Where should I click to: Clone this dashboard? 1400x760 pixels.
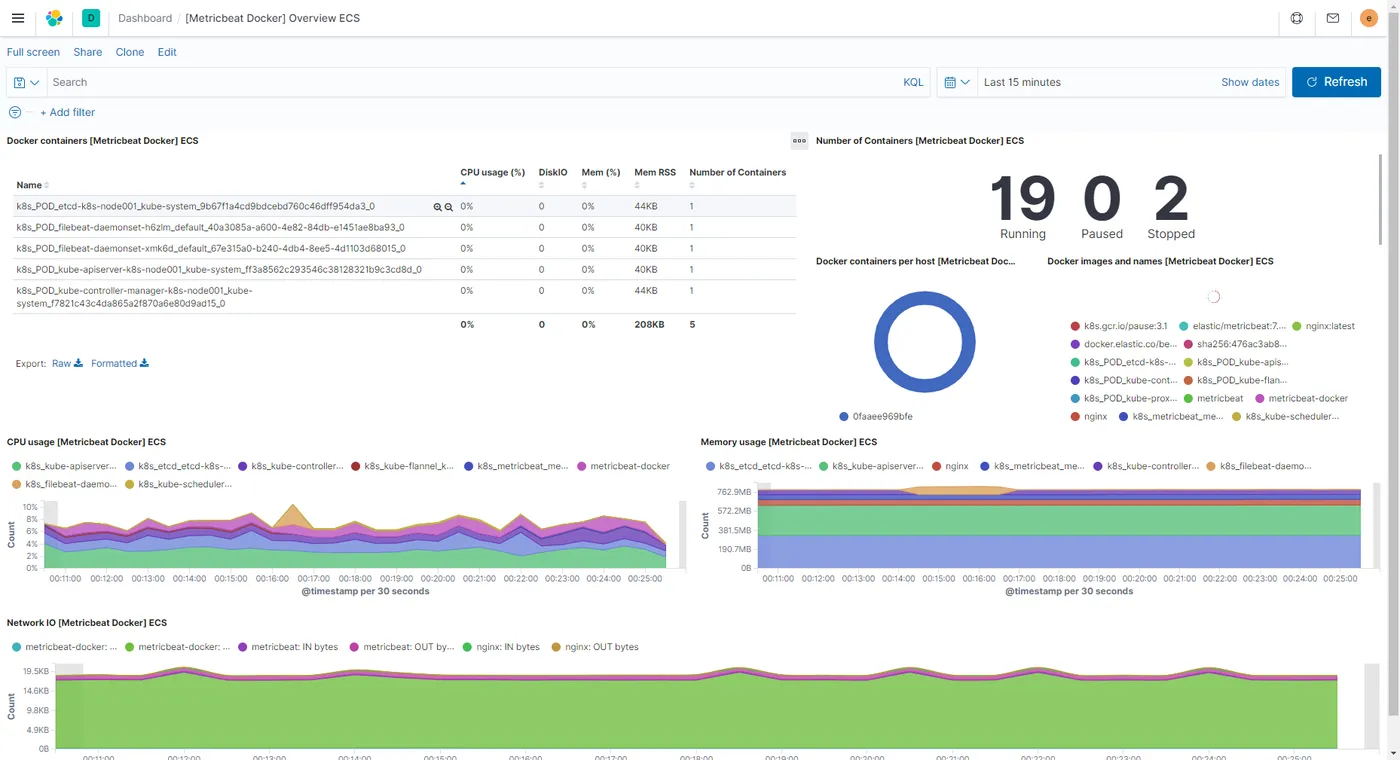coord(130,52)
